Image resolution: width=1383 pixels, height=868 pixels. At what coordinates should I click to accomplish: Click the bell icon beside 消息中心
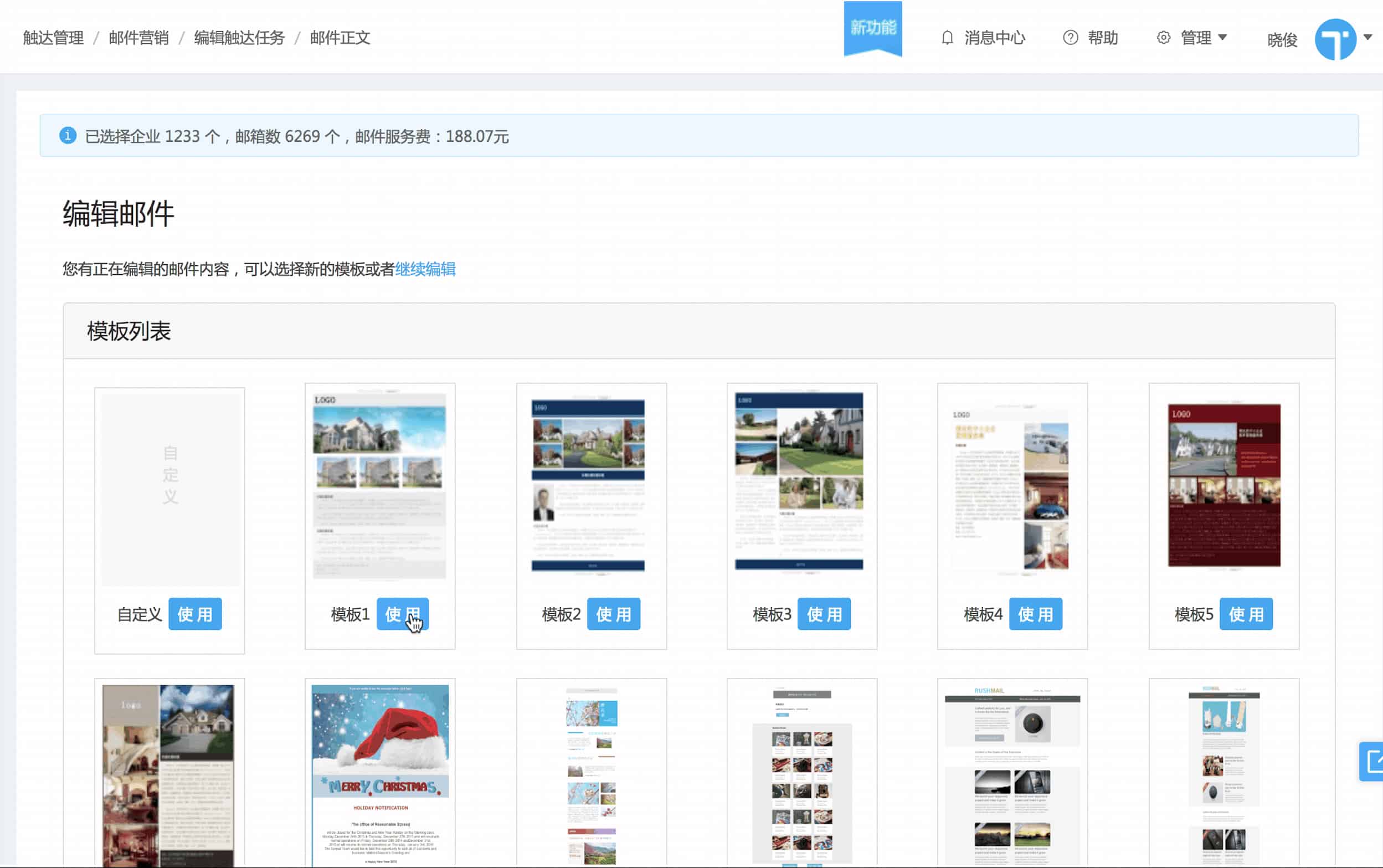tap(947, 38)
